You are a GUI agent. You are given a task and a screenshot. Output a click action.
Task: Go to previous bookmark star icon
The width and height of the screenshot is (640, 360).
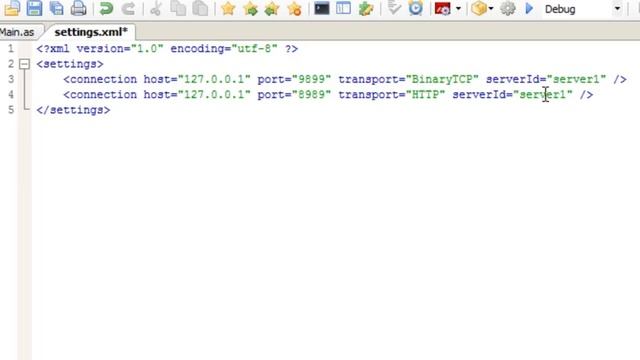click(272, 9)
